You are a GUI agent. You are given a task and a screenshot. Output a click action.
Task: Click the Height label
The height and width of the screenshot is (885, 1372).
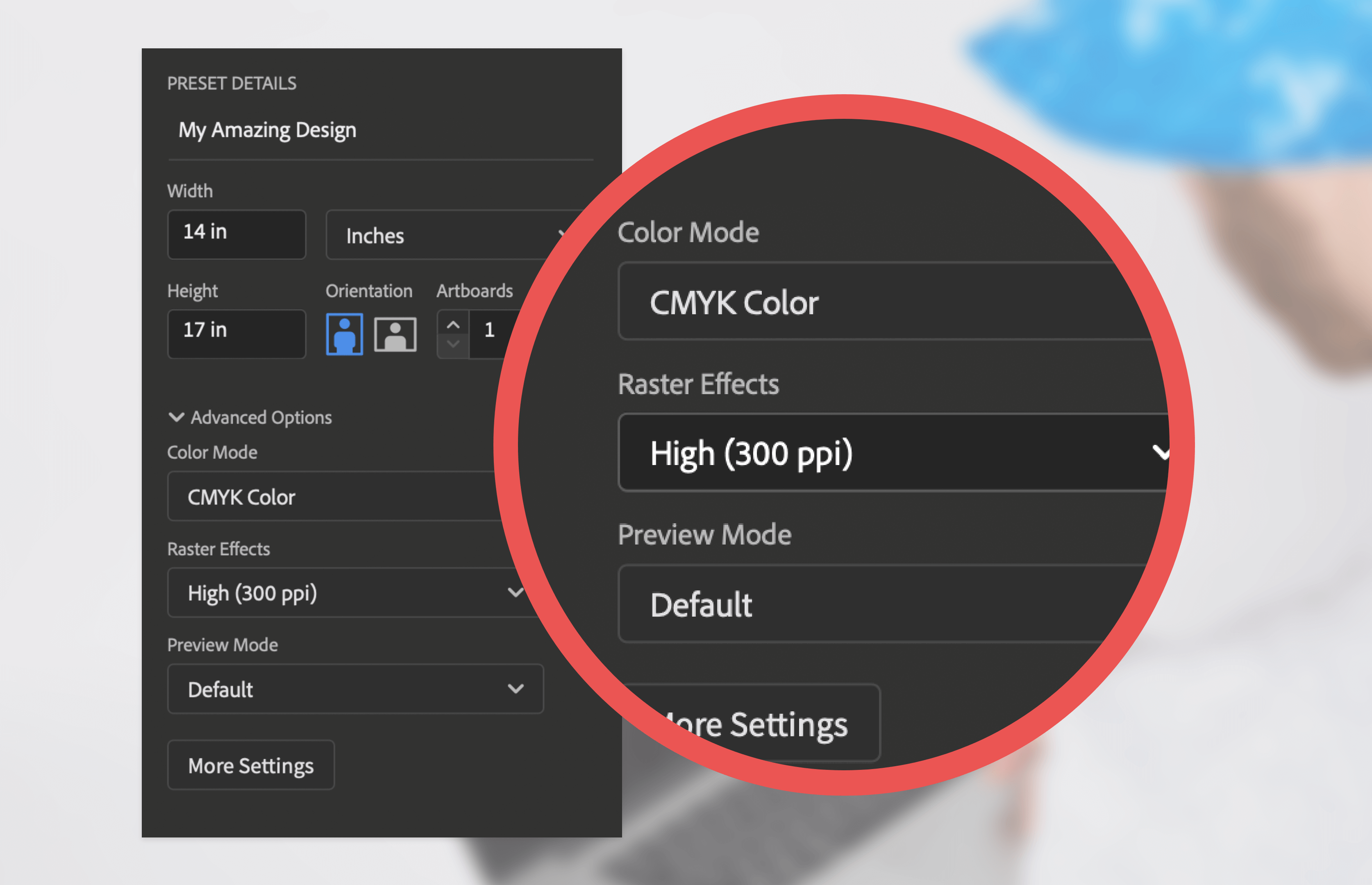[193, 291]
